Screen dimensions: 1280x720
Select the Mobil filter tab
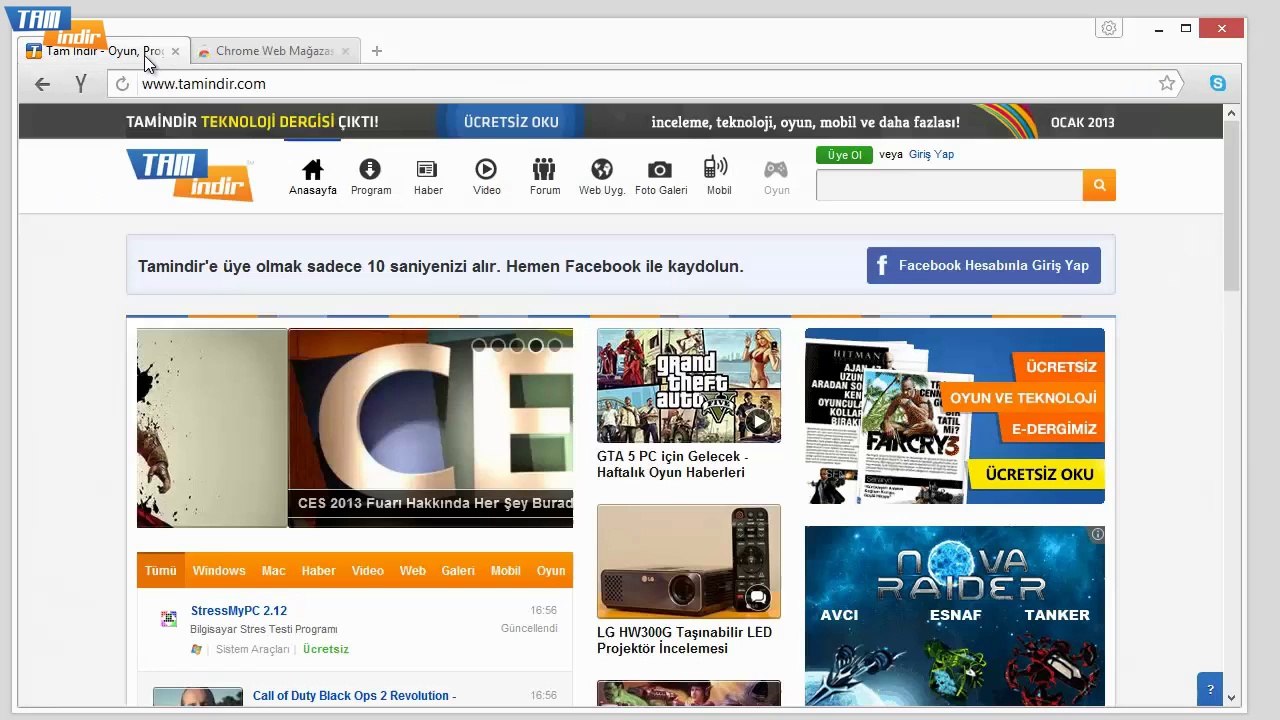click(506, 571)
